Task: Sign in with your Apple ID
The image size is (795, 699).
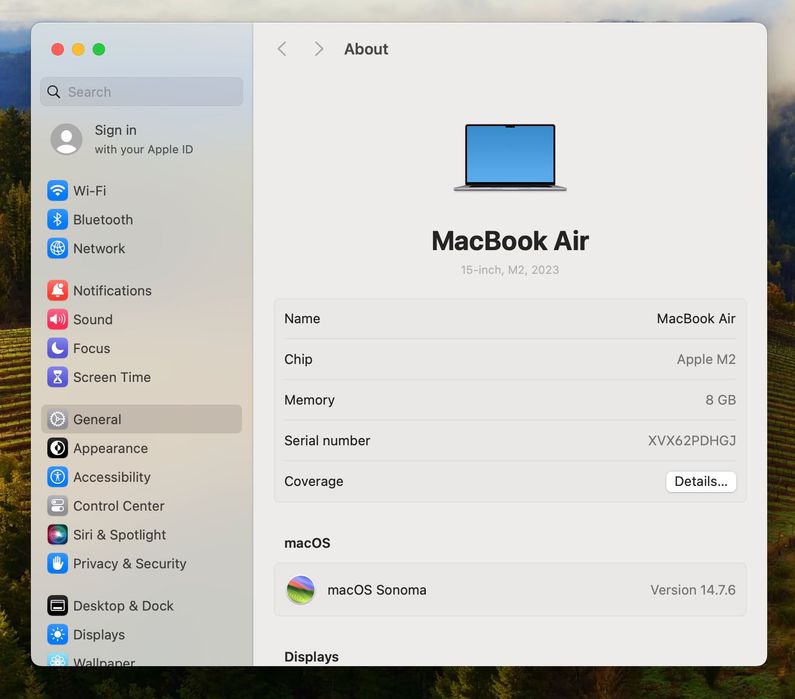Action: (x=143, y=139)
